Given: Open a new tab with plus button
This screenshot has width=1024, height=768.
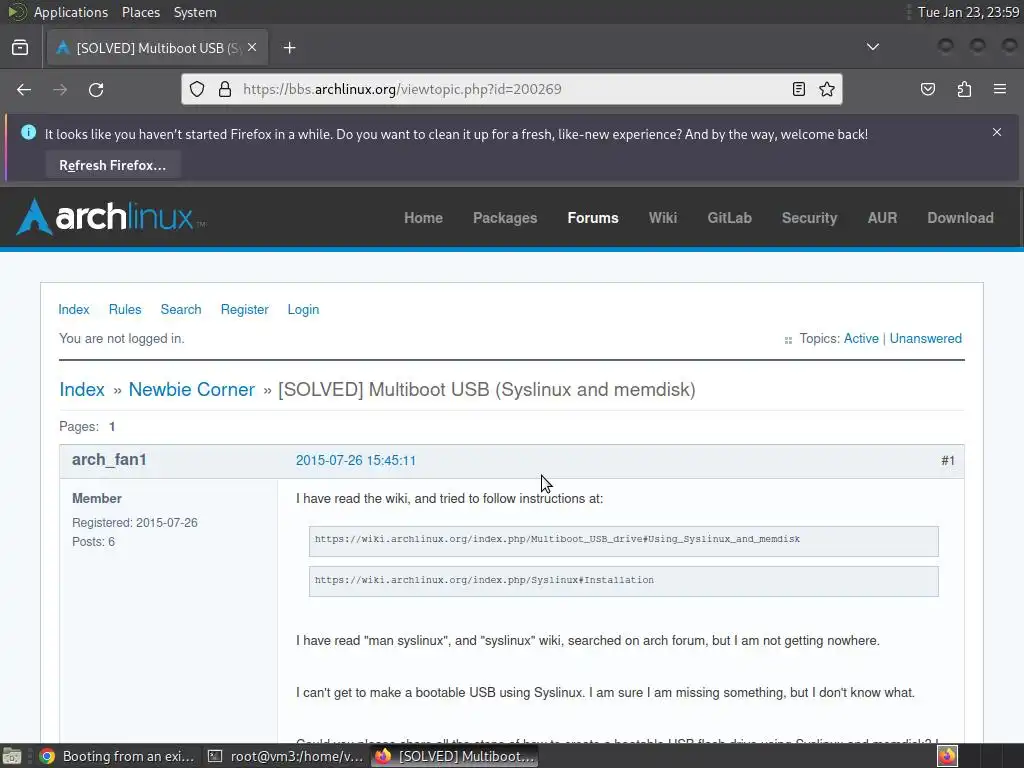Looking at the screenshot, I should [289, 48].
